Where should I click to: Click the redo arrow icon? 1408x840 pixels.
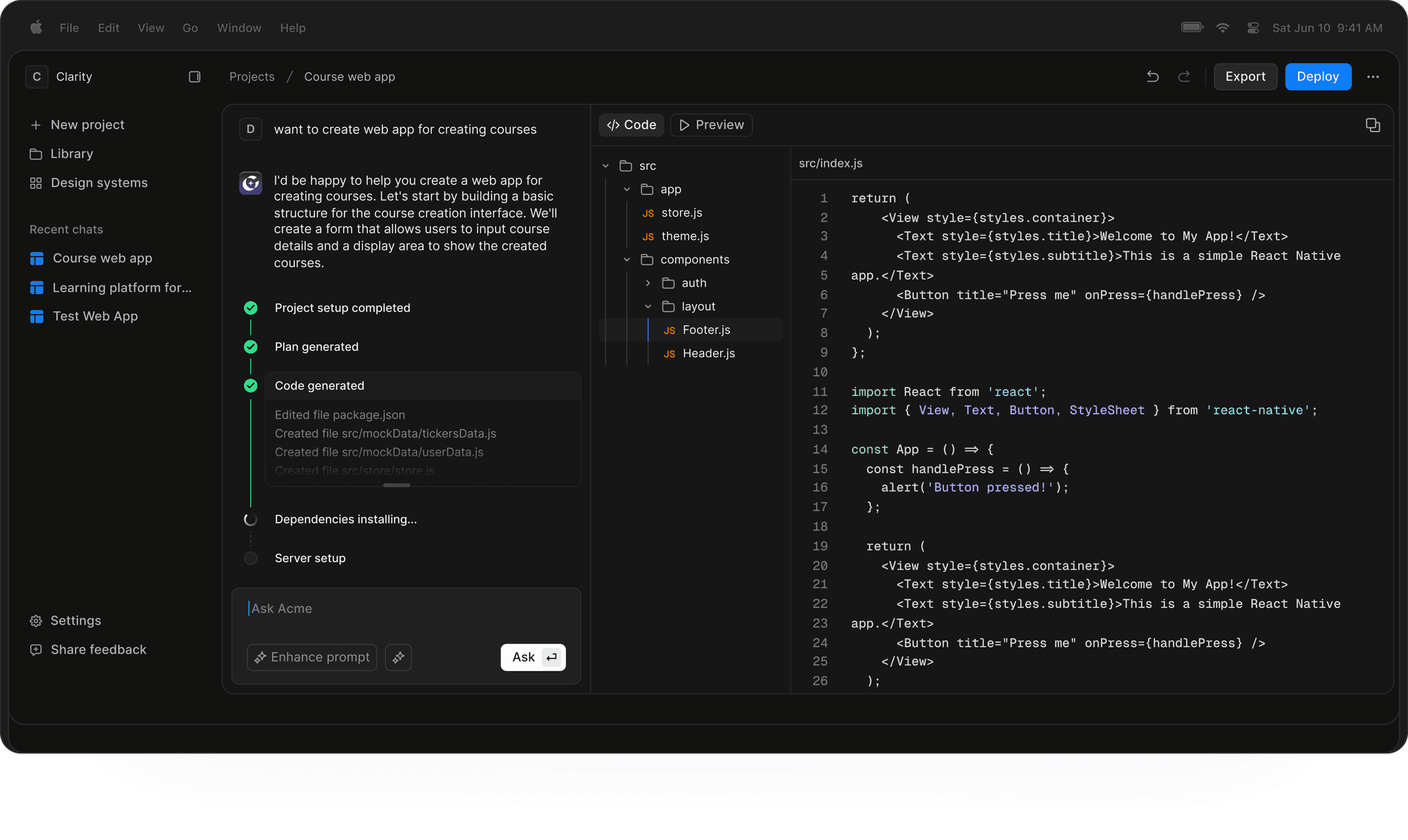[x=1184, y=77]
